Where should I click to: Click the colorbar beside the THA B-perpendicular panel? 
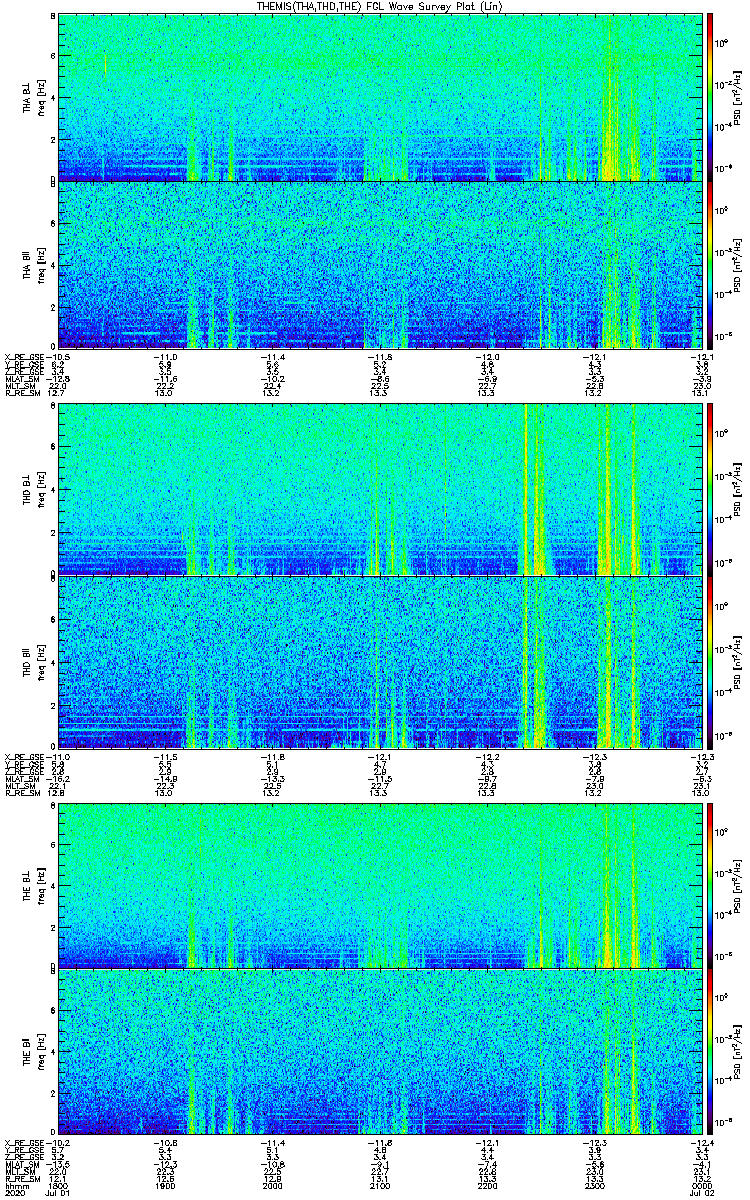(x=711, y=97)
